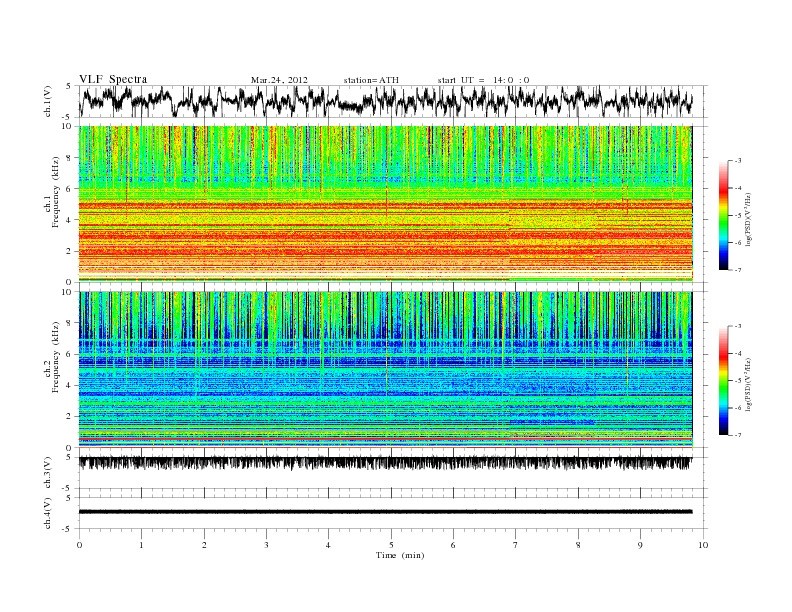Image resolution: width=792 pixels, height=612 pixels.
Task: Click the -7 value on ch.2 colorbar
Action: (x=738, y=435)
